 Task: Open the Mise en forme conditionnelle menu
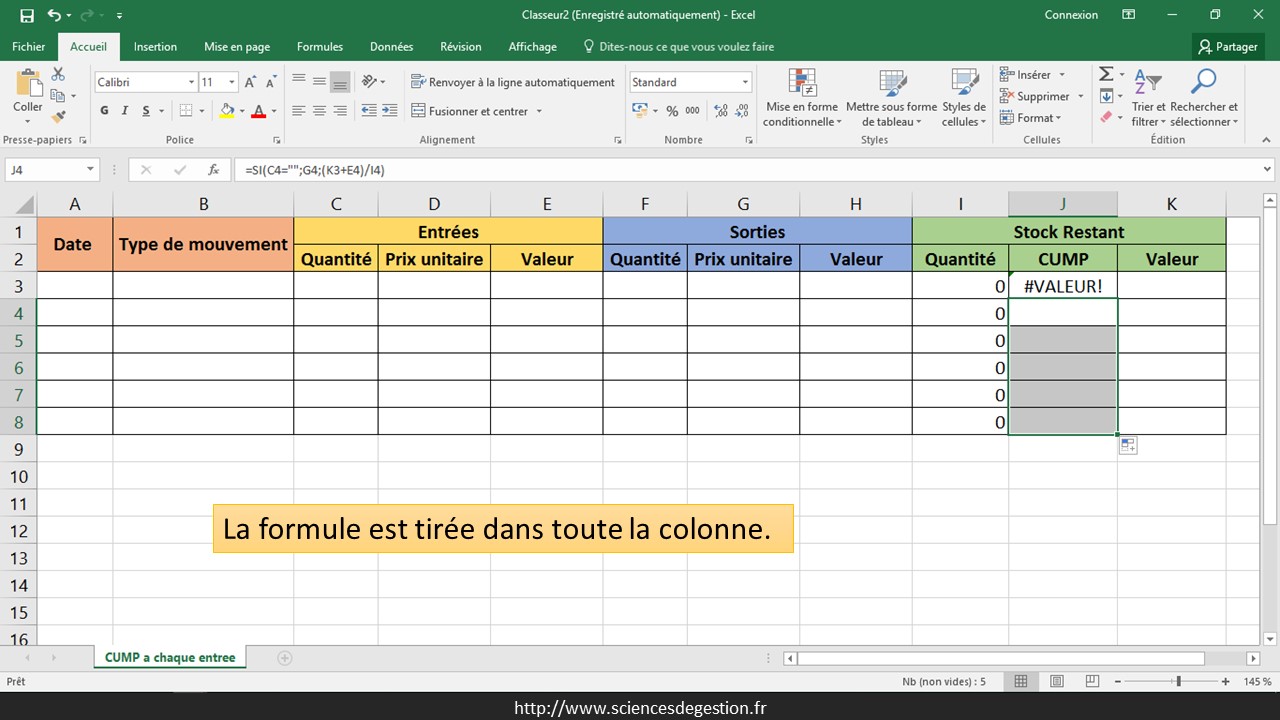coord(801,100)
